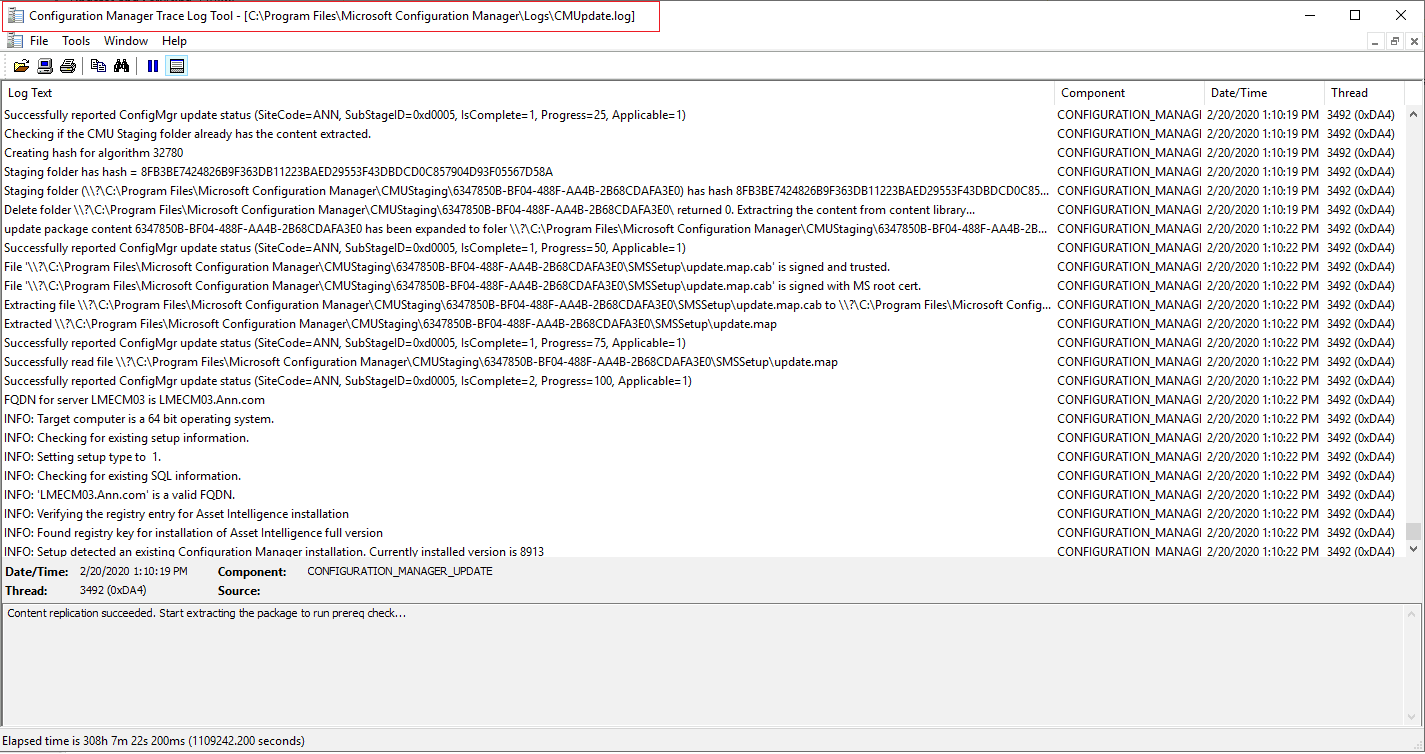Select 'Extracting file' update.map.cab row
Viewport: 1425px width, 754px height.
[x=702, y=305]
